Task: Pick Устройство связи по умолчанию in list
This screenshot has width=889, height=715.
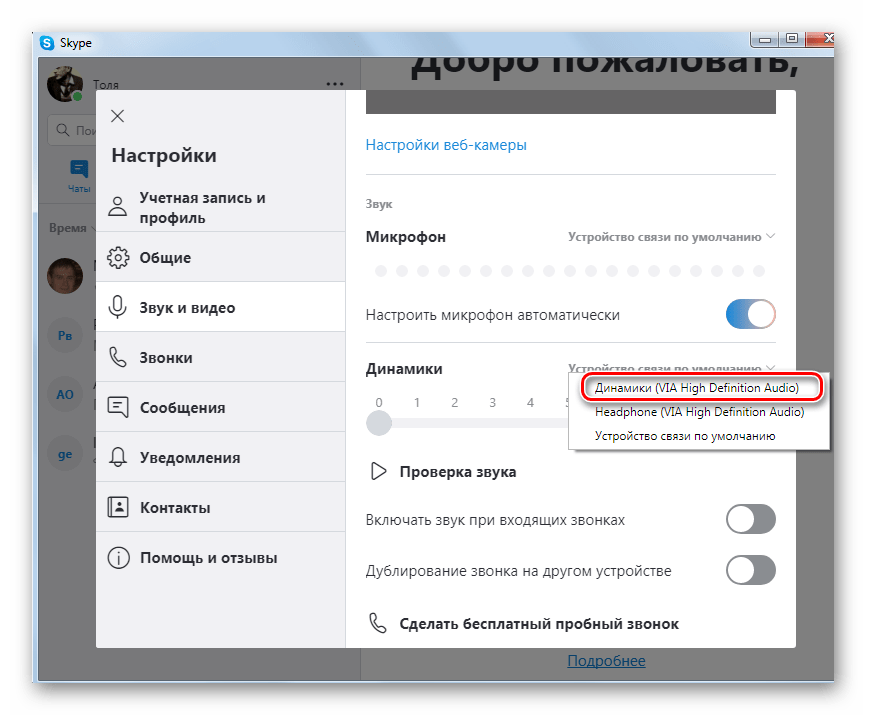Action: (685, 436)
